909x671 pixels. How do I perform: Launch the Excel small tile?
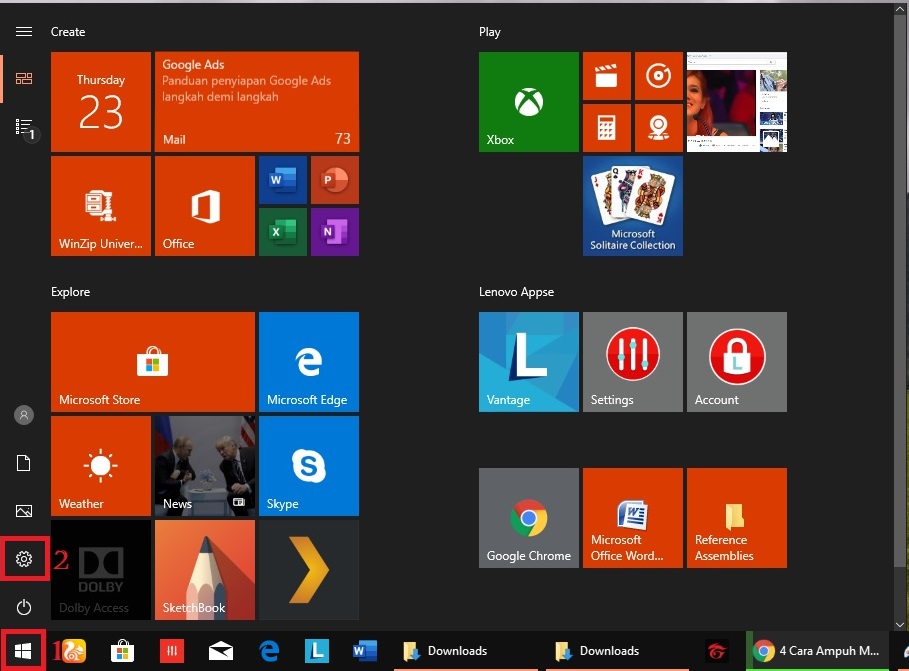click(x=283, y=232)
